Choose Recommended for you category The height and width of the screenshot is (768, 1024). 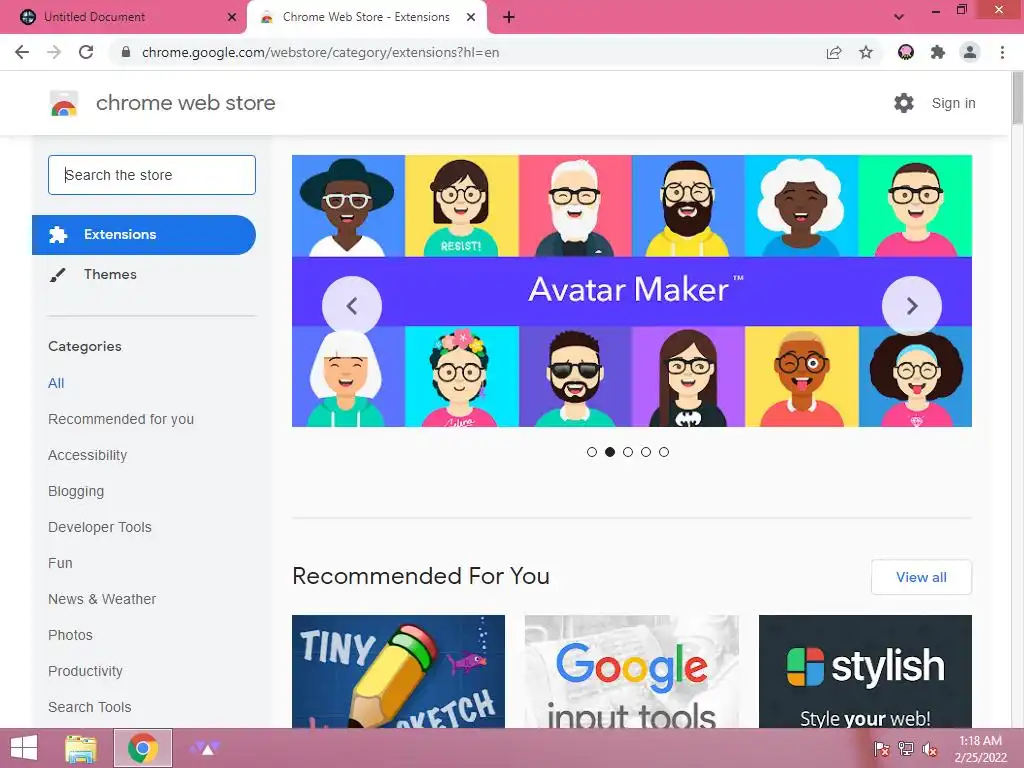point(121,419)
